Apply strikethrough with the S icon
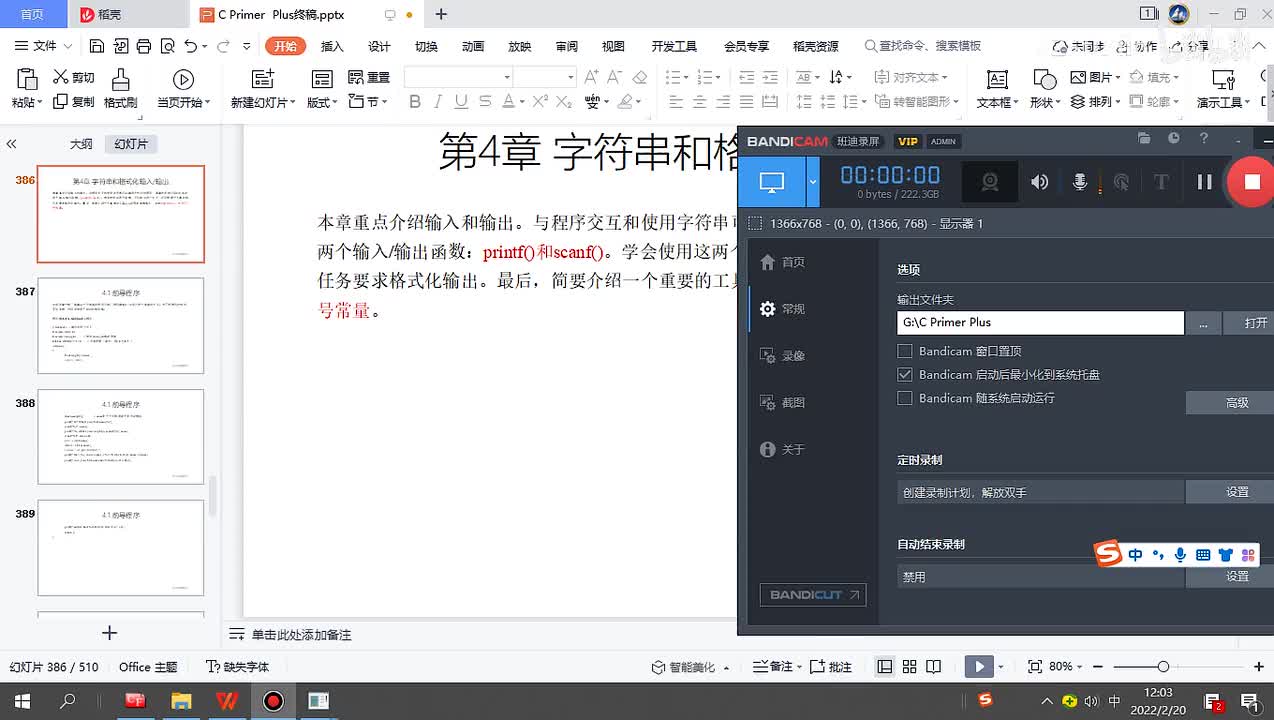This screenshot has height=720, width=1274. [484, 101]
